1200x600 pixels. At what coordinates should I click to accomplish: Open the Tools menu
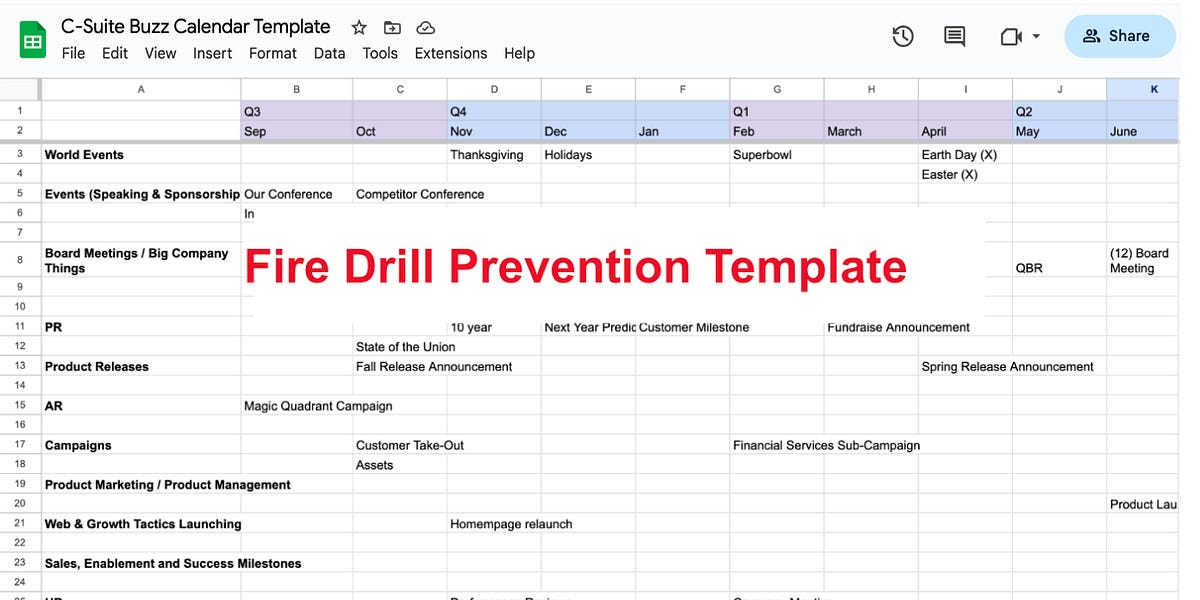(x=380, y=53)
